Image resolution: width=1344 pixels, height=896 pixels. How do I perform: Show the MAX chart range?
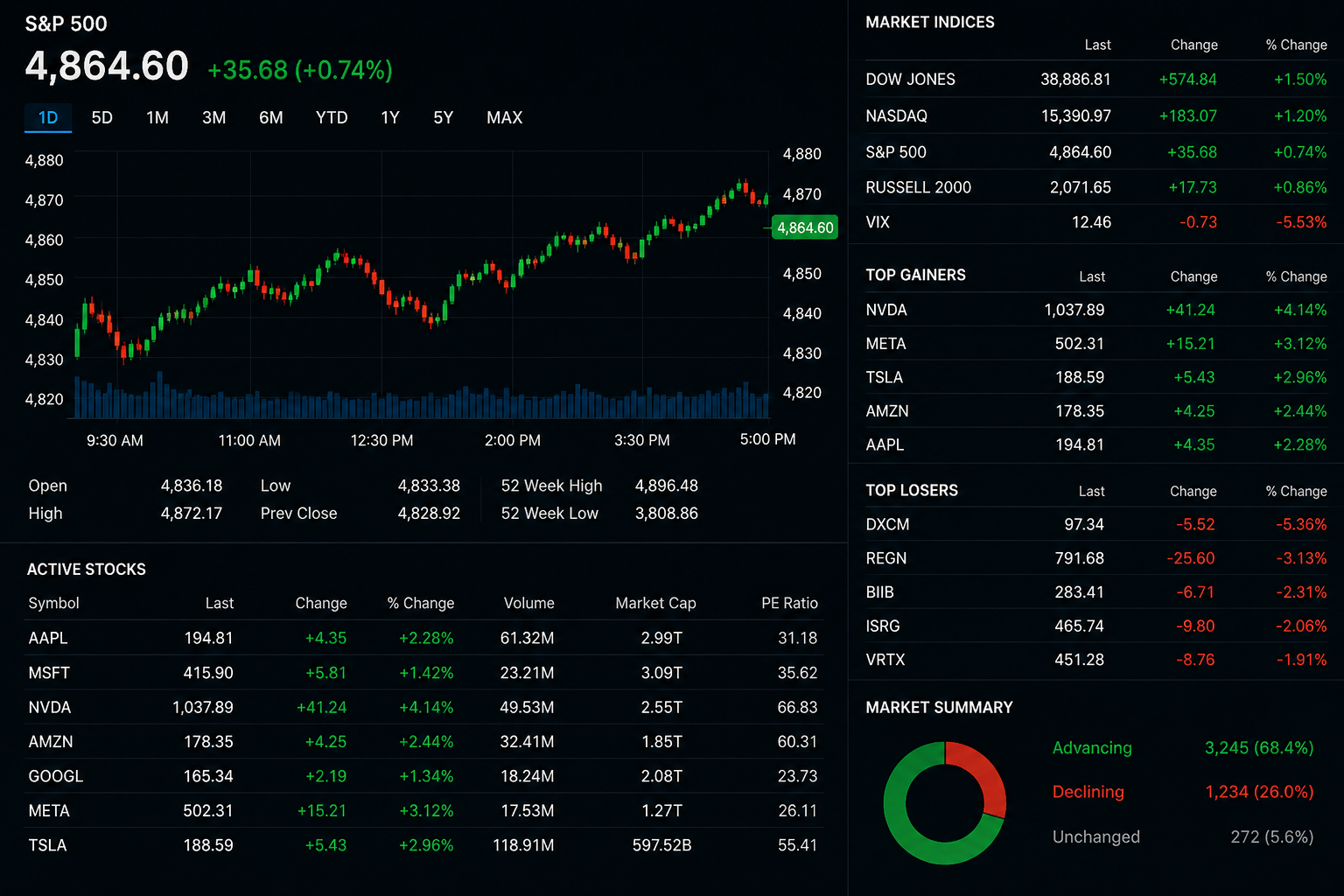pyautogui.click(x=505, y=117)
